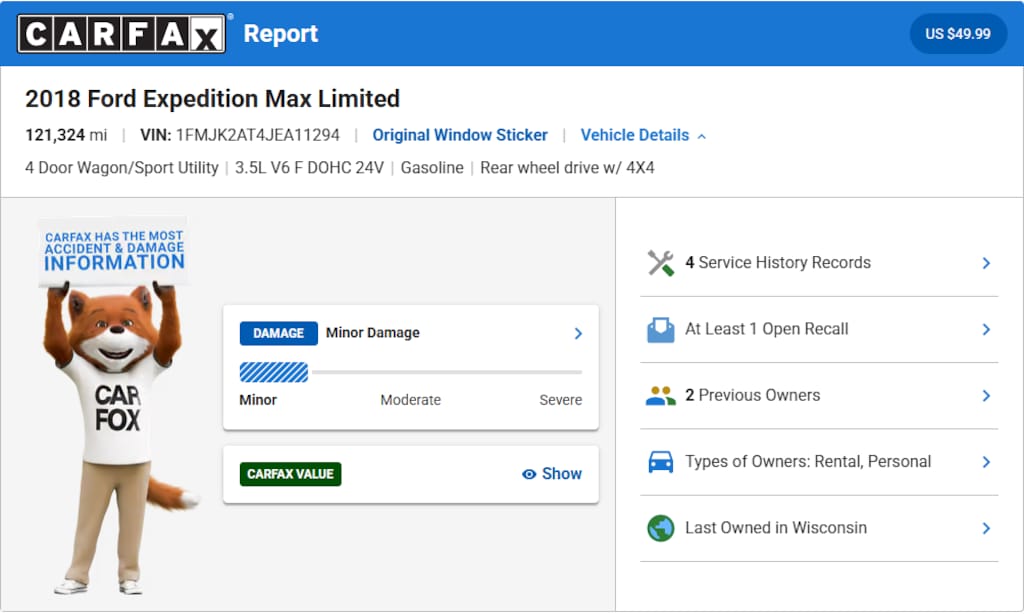This screenshot has width=1024, height=614.
Task: Click the 4 Door Wagon/Sport Utility text
Action: pyautogui.click(x=121, y=168)
